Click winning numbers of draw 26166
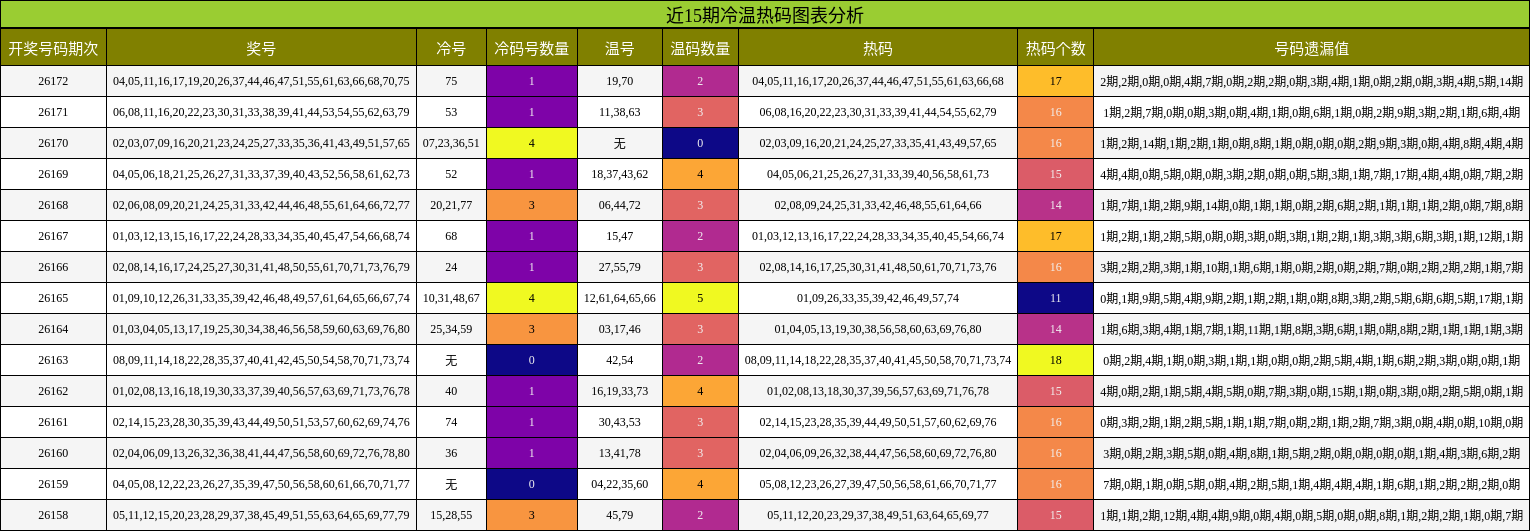Screen dimensions: 1530x531 pyautogui.click(x=261, y=267)
